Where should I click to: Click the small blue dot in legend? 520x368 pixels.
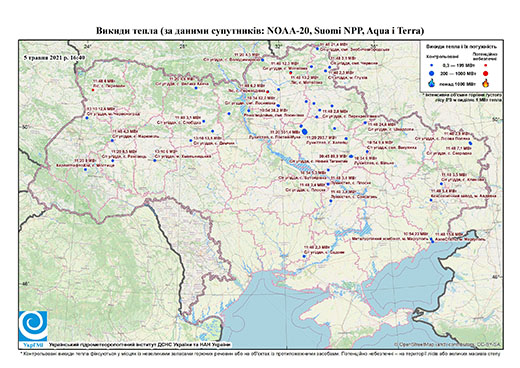(x=431, y=66)
